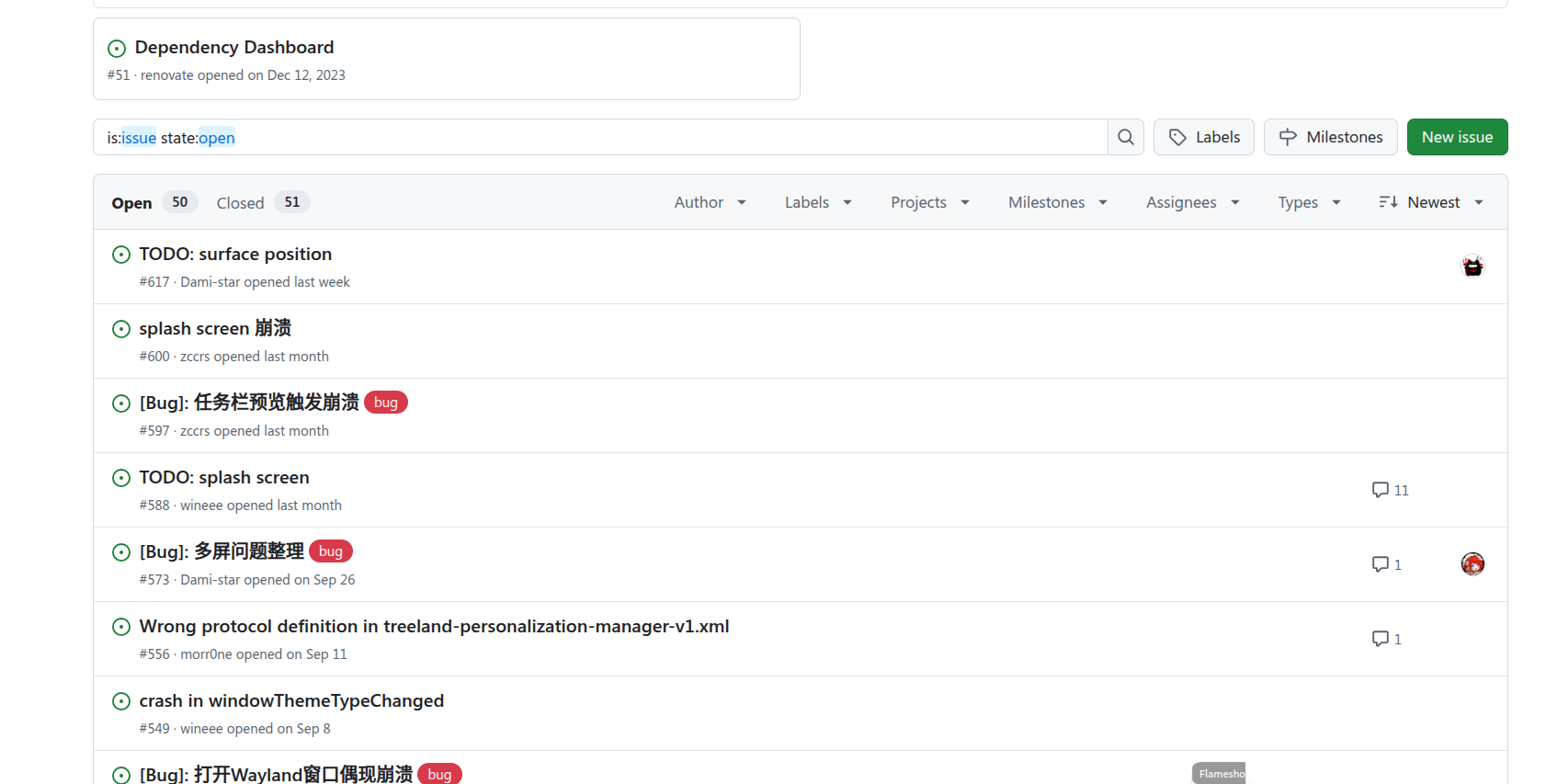Viewport: 1546px width, 784px height.
Task: Show Open issues tab
Action: pyautogui.click(x=153, y=202)
